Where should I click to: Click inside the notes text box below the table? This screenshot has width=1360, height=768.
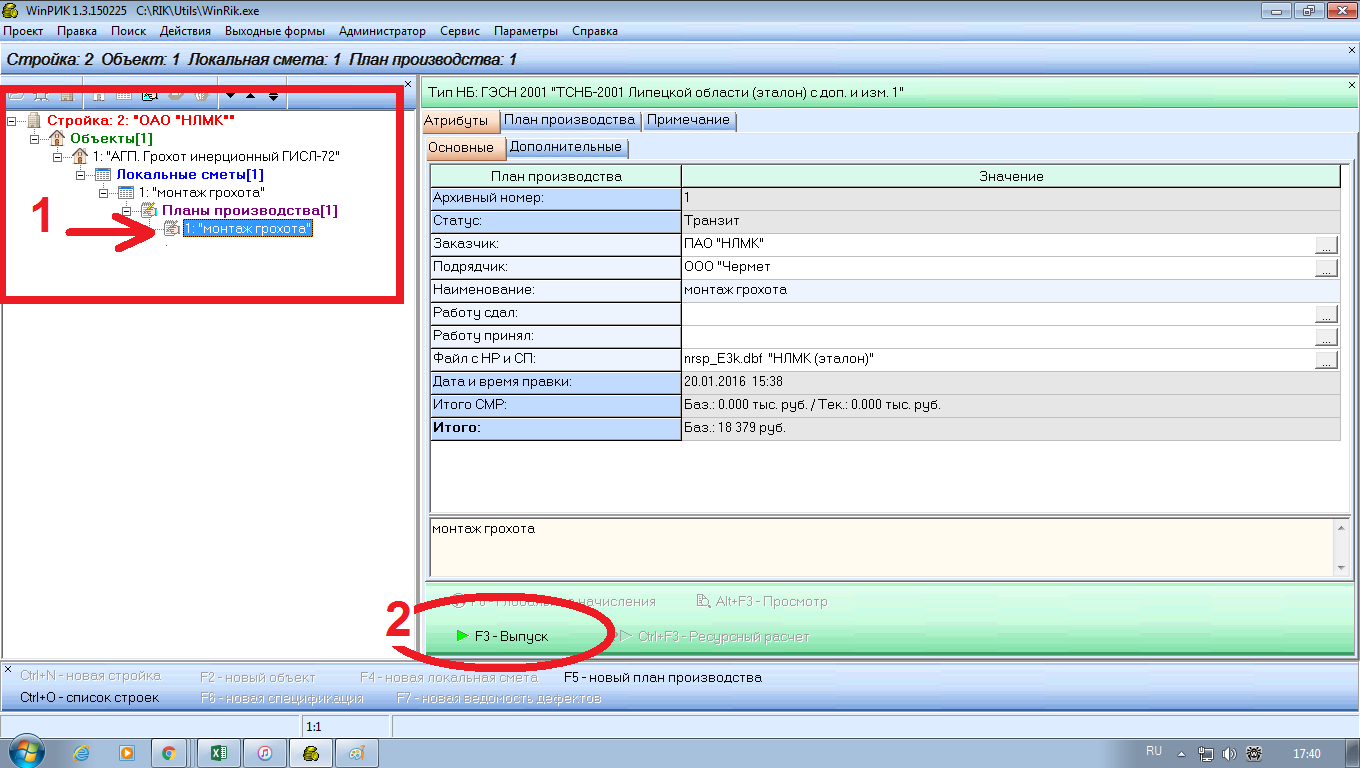[x=881, y=546]
